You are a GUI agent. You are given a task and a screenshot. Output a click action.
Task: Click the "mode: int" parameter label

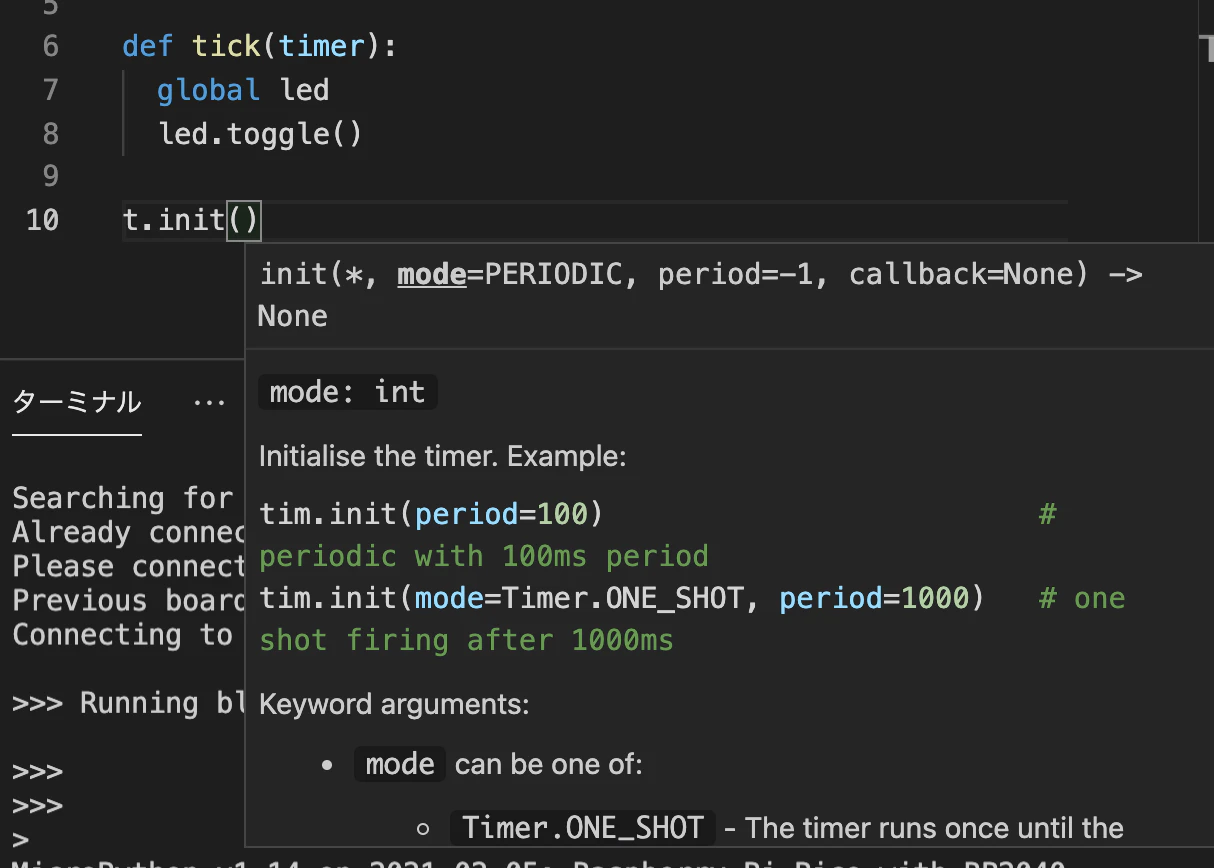point(347,392)
